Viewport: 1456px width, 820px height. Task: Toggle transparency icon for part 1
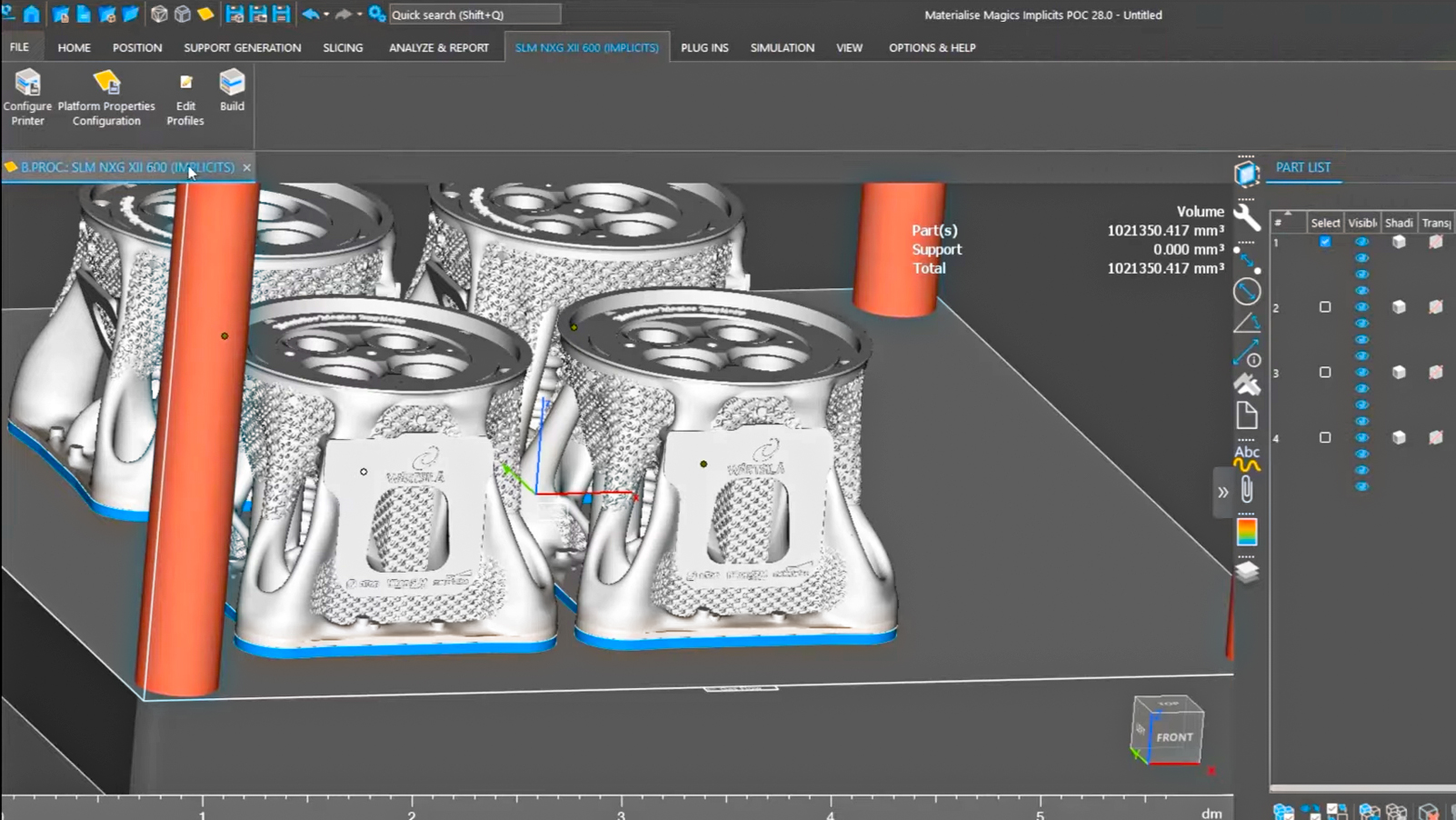tap(1435, 242)
